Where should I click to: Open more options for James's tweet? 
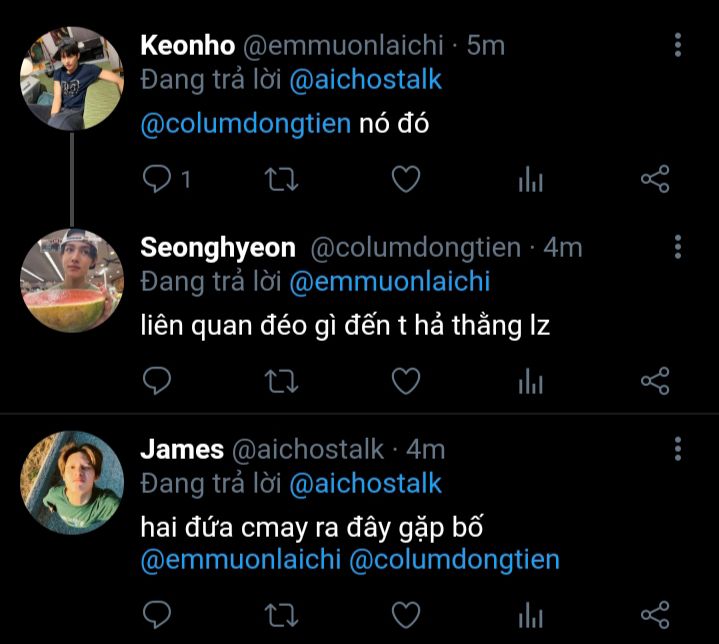point(678,449)
